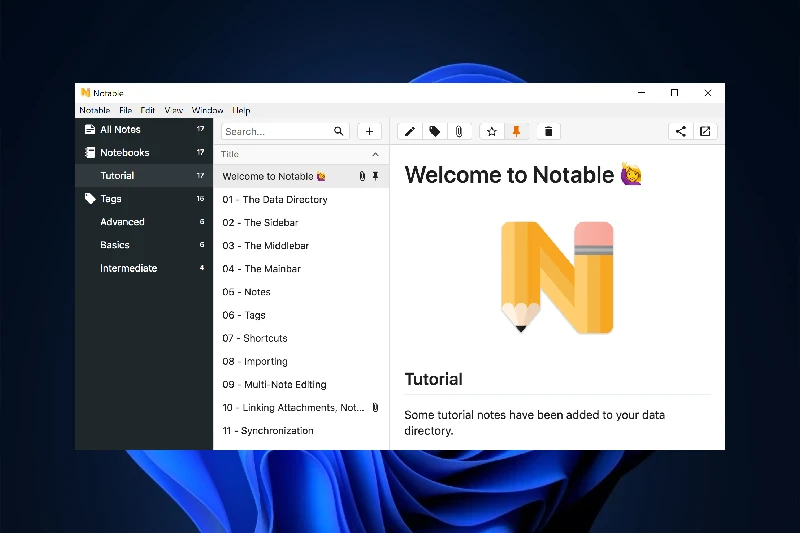Open the File menu

pos(126,110)
